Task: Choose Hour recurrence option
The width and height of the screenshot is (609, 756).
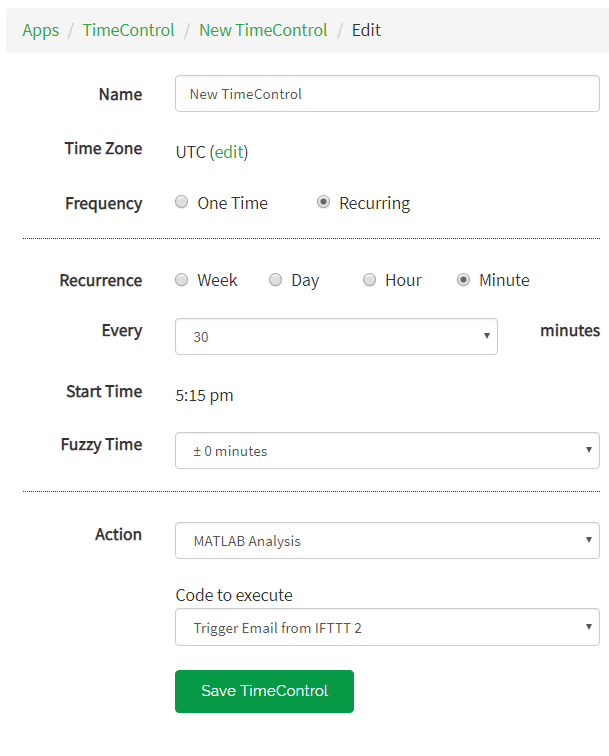Action: [370, 280]
